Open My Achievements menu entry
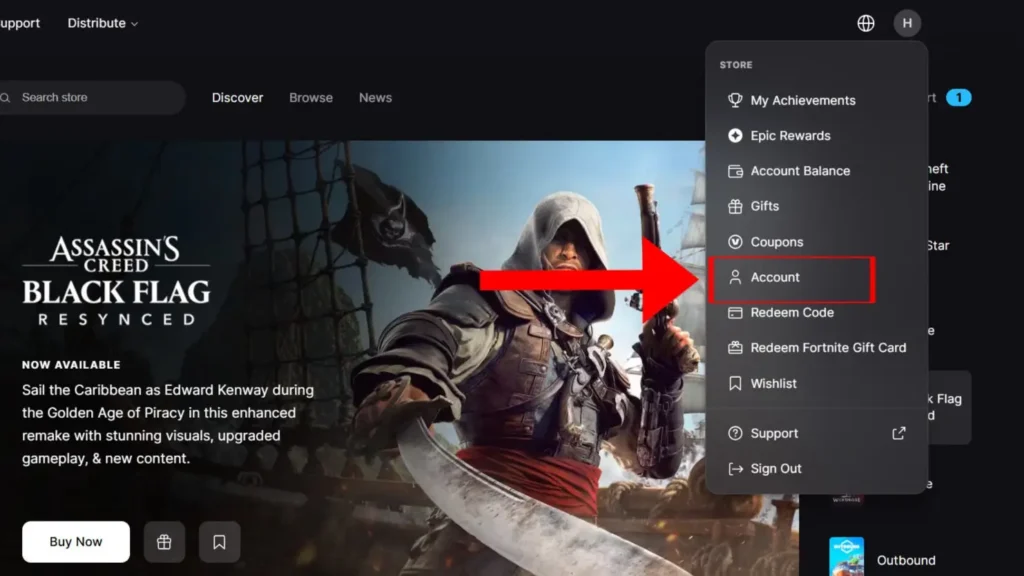The width and height of the screenshot is (1024, 576). tap(816, 100)
